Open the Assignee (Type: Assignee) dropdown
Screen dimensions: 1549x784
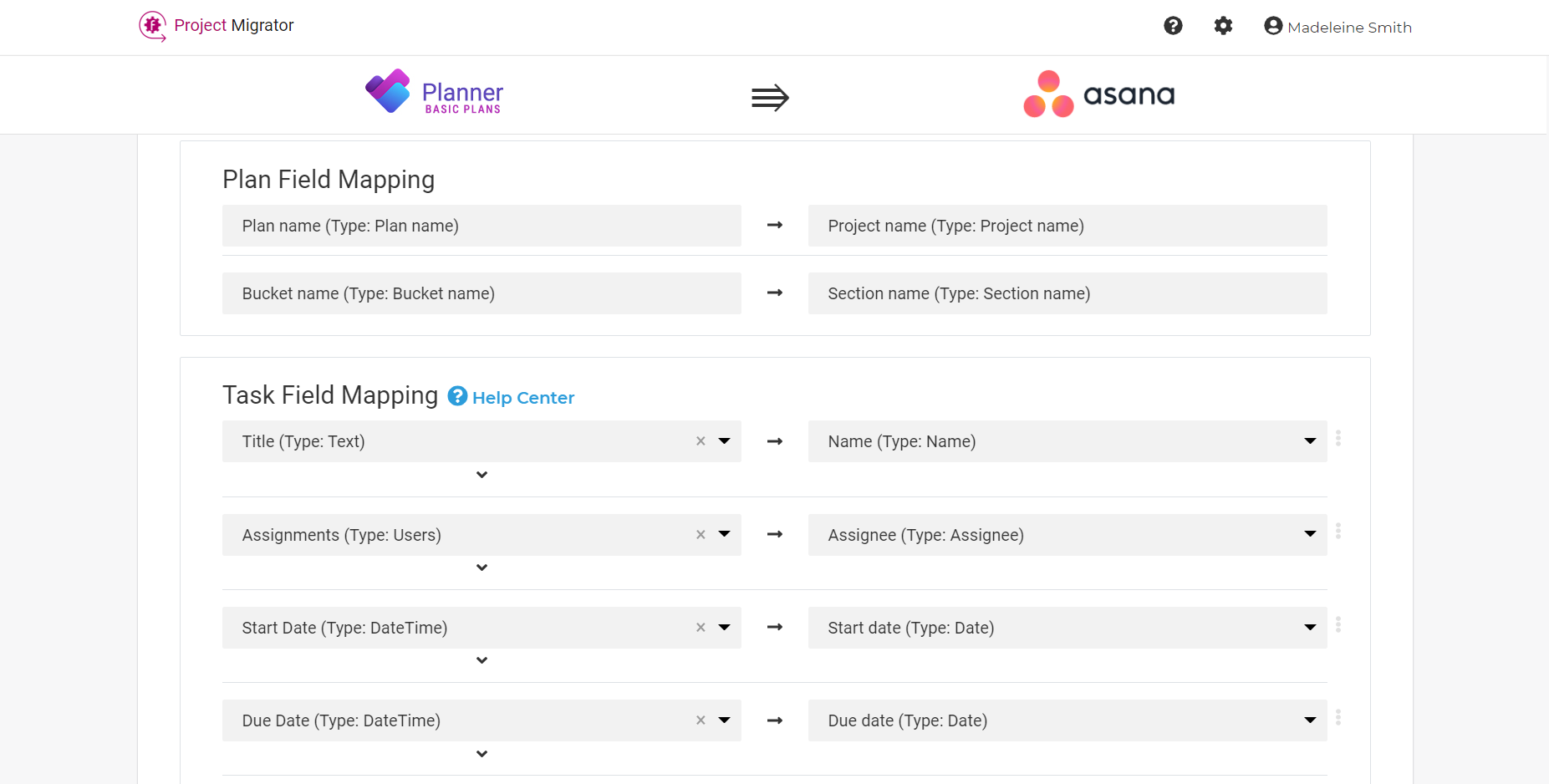(x=1310, y=535)
